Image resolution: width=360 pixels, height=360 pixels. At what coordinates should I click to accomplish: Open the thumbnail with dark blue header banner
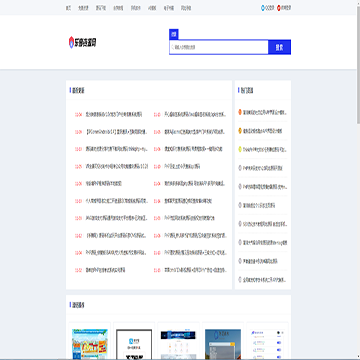(178, 345)
